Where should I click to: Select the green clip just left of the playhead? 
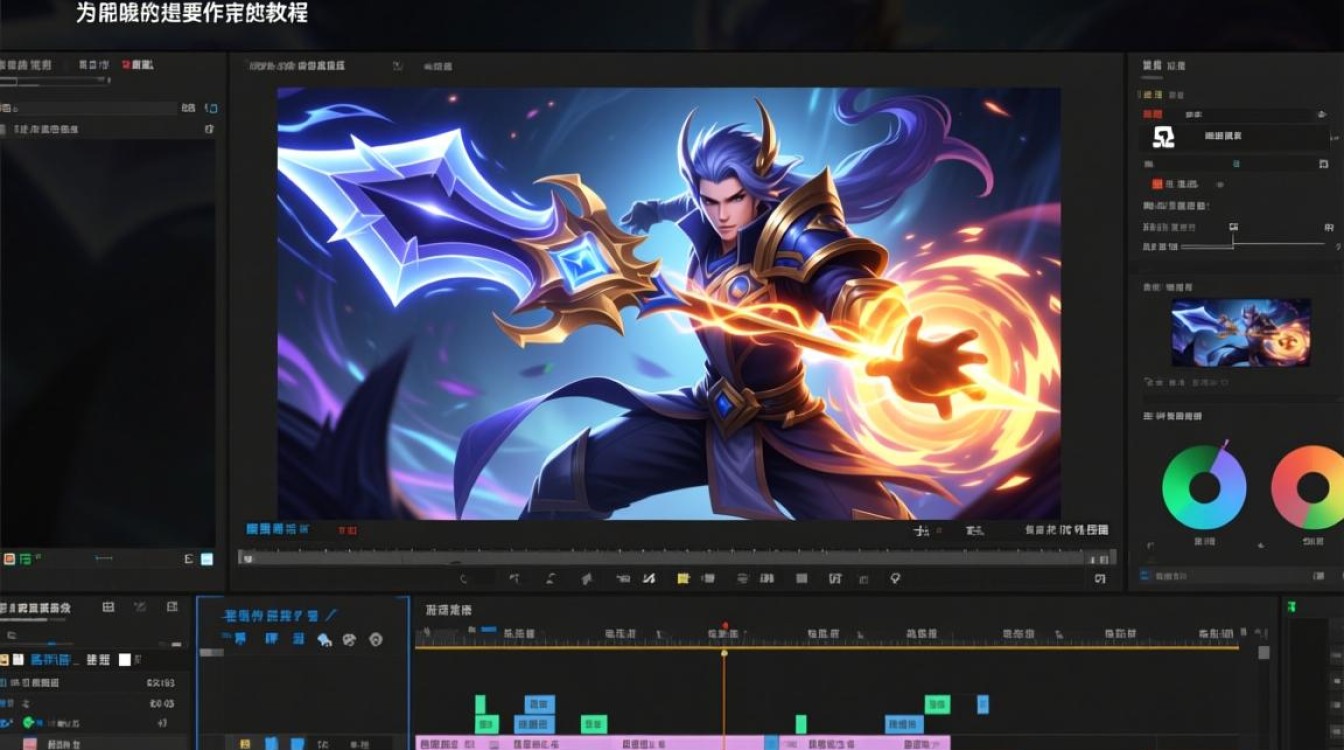[x=594, y=724]
